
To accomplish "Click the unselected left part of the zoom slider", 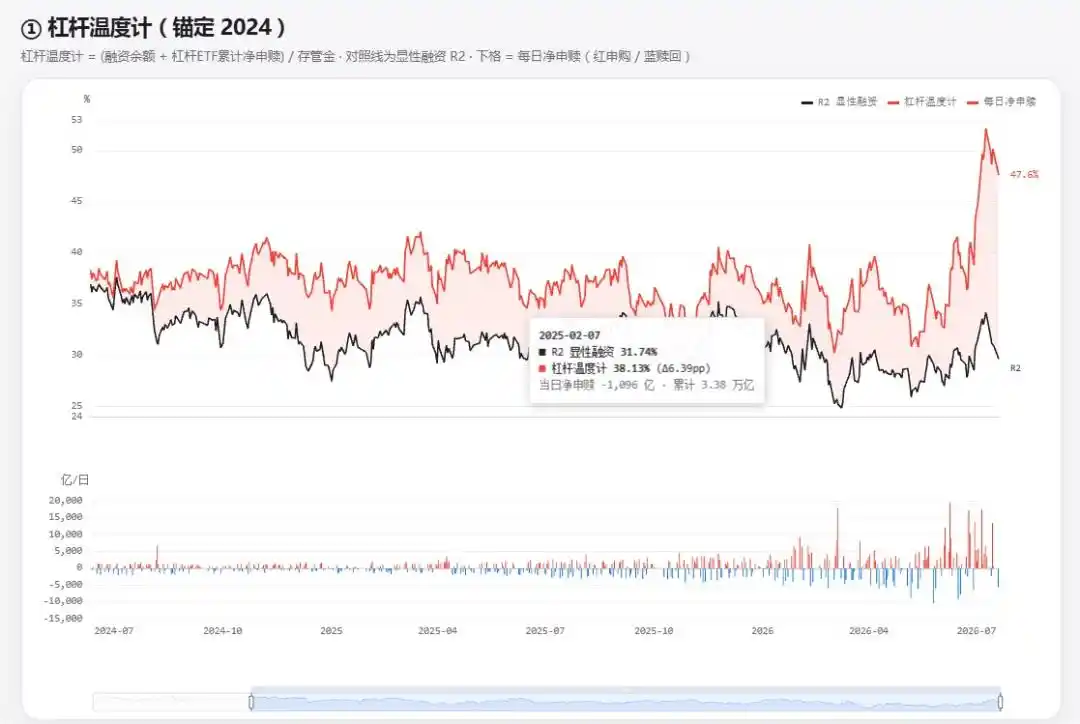I will [171, 702].
